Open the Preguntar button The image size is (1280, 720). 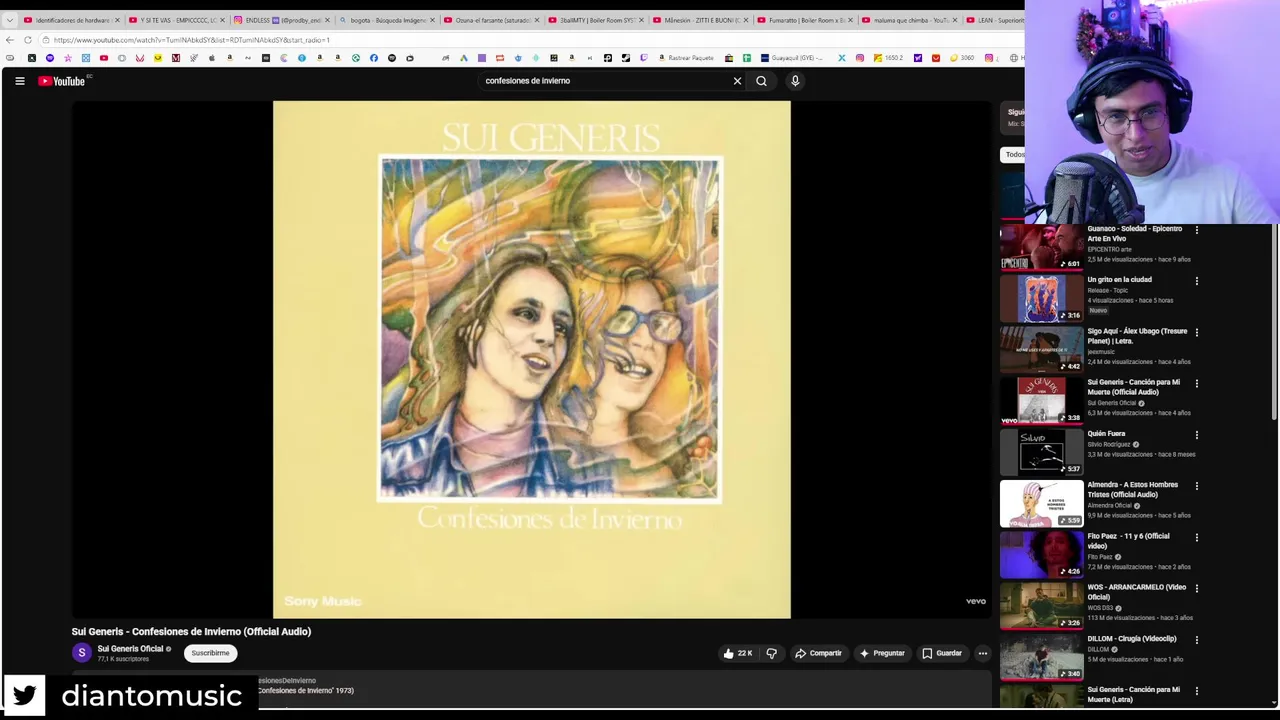[882, 653]
